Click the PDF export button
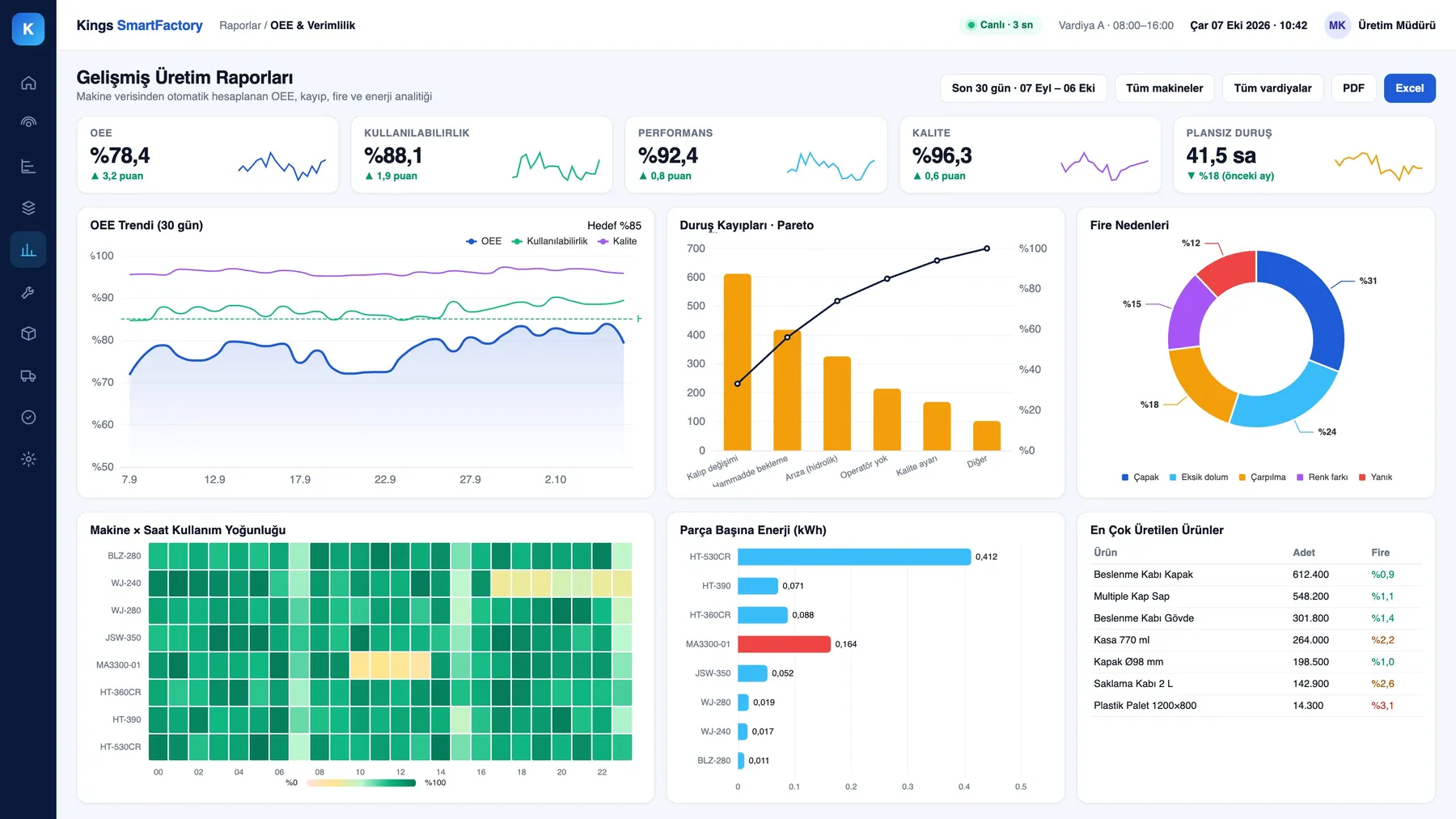 coord(1353,88)
